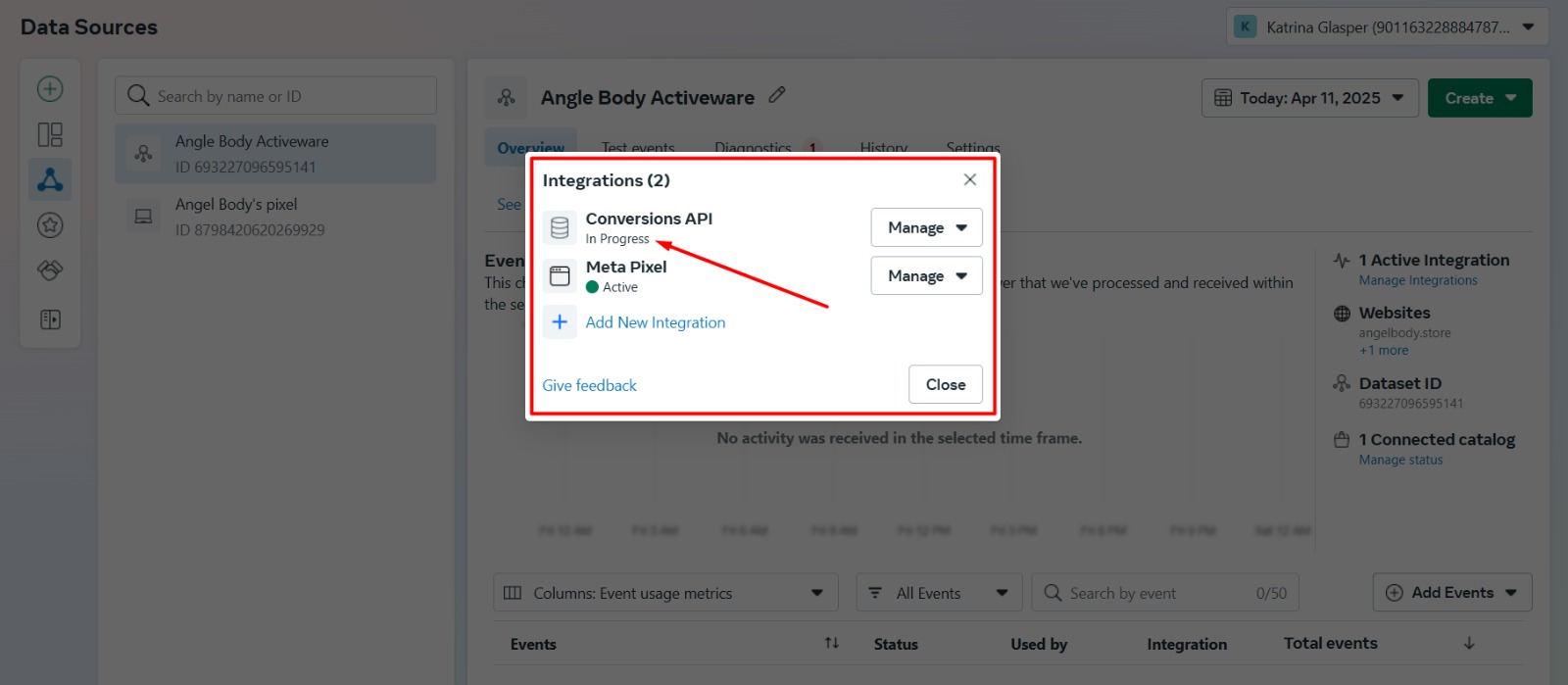Click Add New Integration link
The image size is (1568, 685).
coord(656,322)
